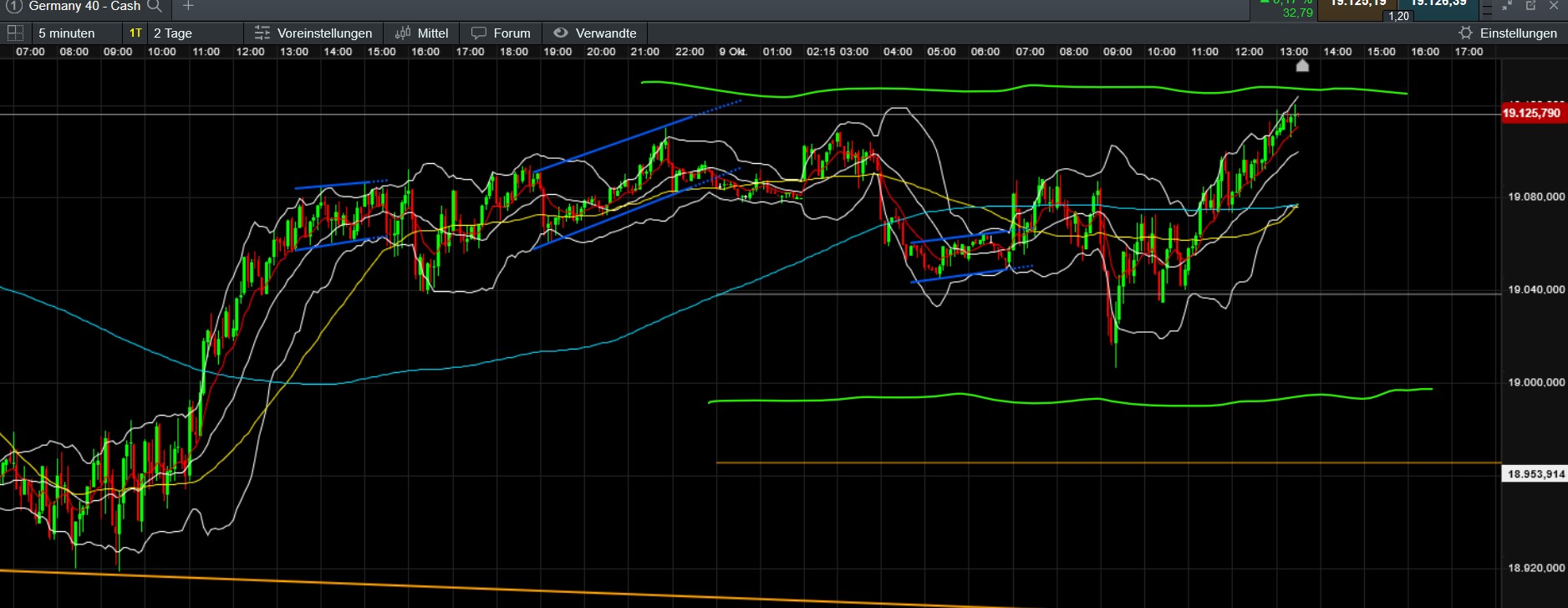
Task: Select the Germany 40 - Cash tab
Action: [84, 6]
